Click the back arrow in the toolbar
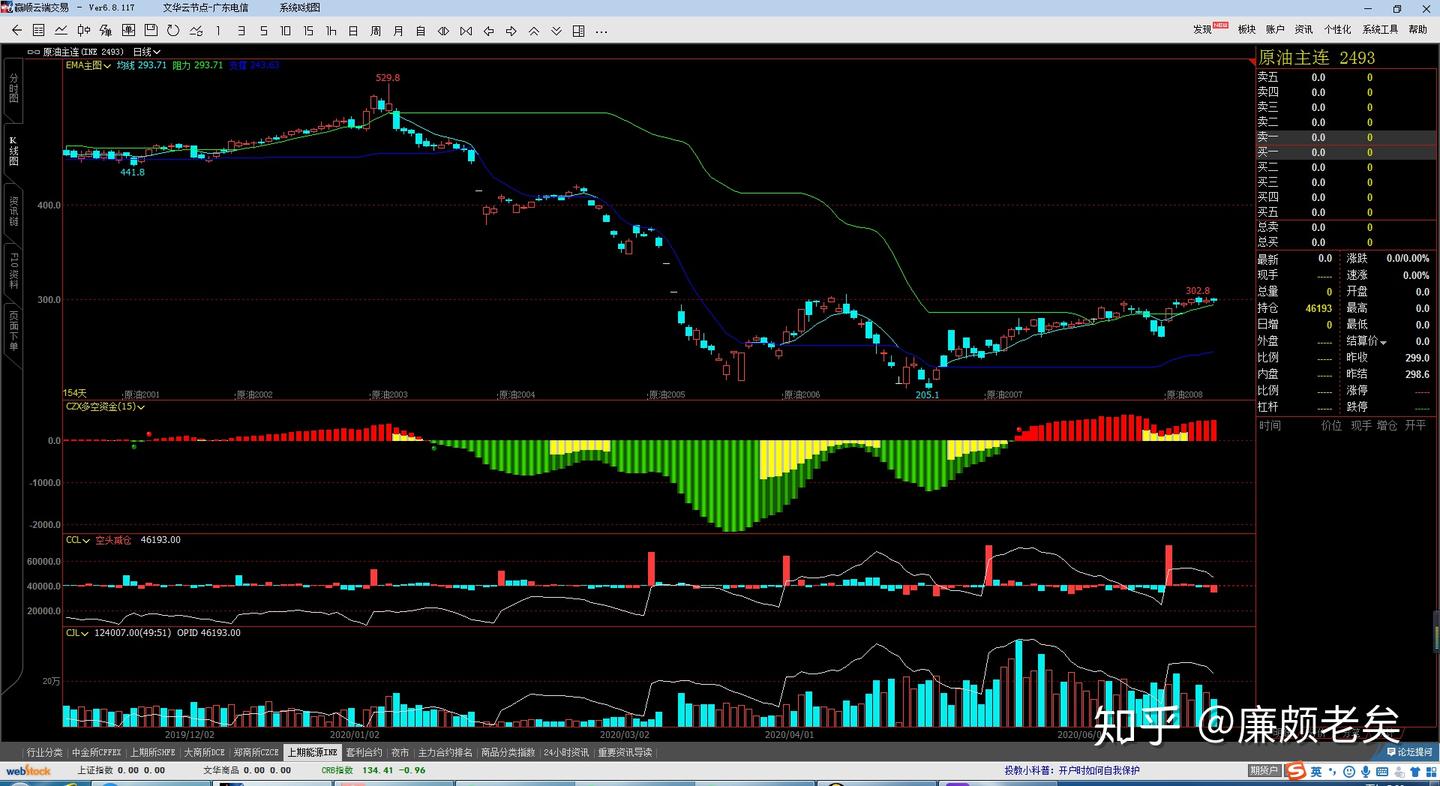This screenshot has height=786, width=1440. tap(16, 31)
